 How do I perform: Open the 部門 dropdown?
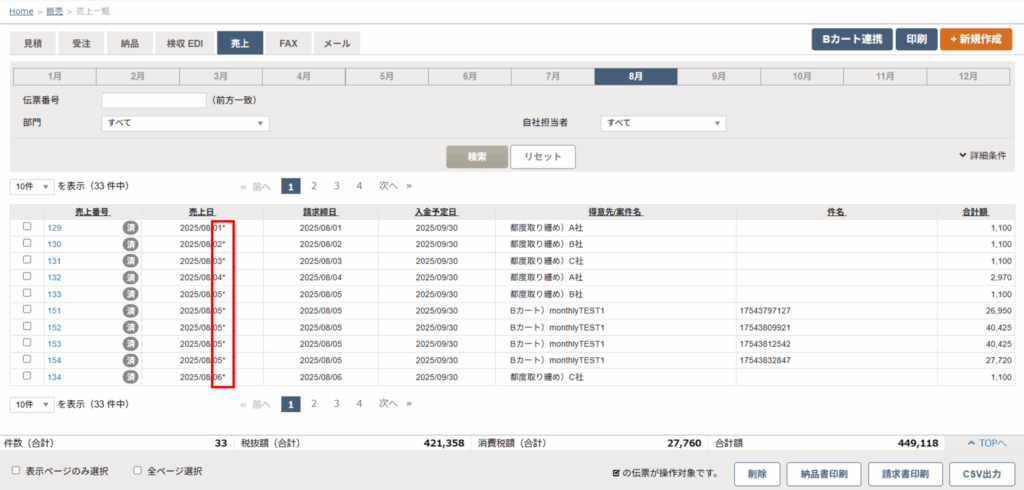[185, 123]
